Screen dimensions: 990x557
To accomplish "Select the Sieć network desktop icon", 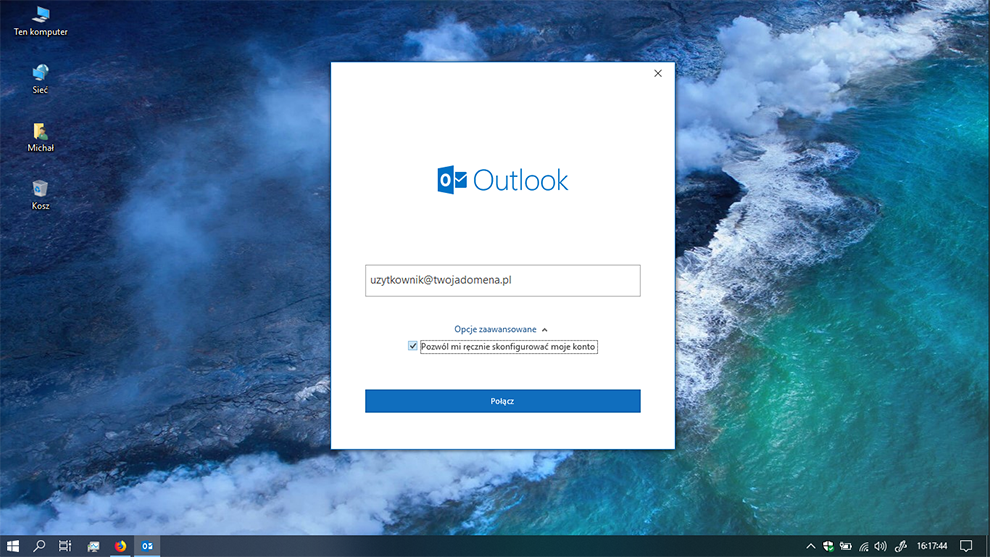I will (x=40, y=75).
